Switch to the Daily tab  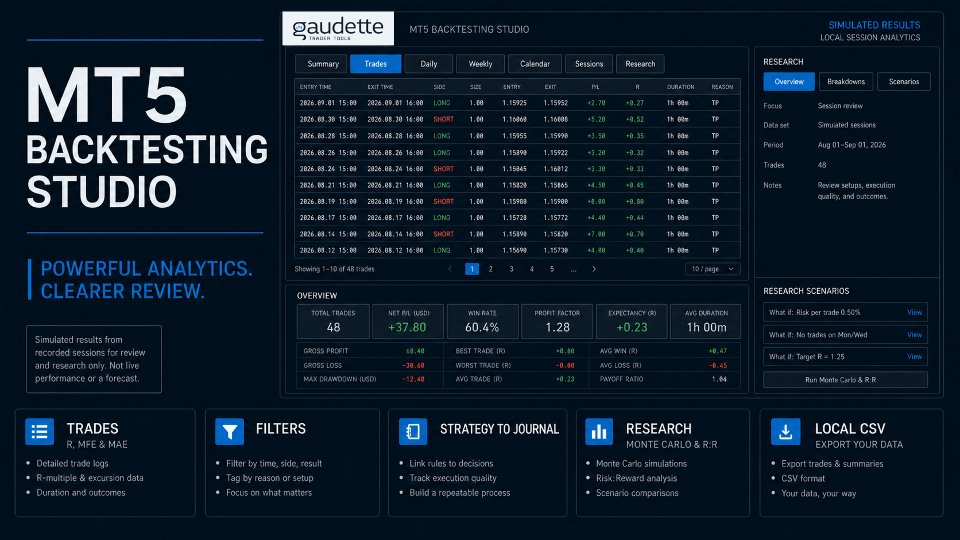(x=429, y=64)
